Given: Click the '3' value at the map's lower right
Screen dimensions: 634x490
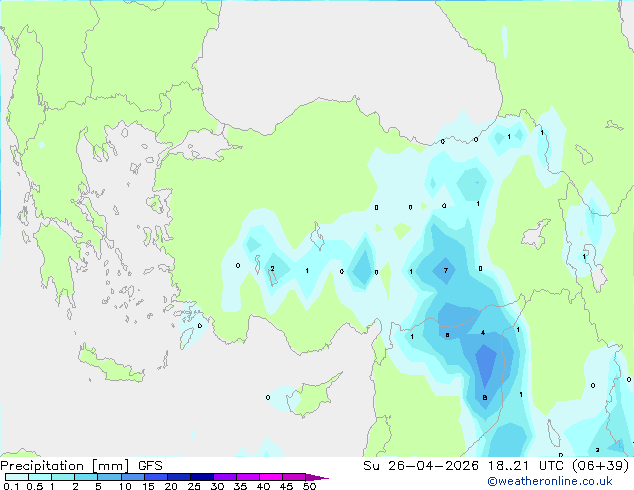Looking at the screenshot, I should 597,450.
